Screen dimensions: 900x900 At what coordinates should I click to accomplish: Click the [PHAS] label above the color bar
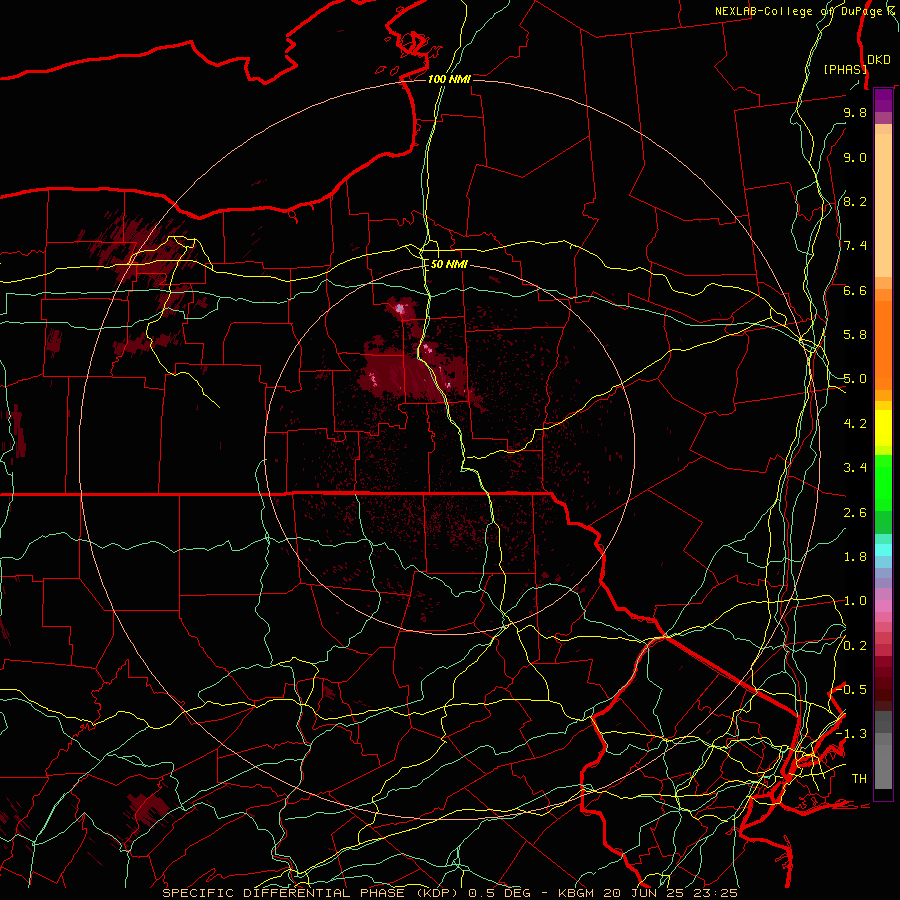(x=845, y=69)
